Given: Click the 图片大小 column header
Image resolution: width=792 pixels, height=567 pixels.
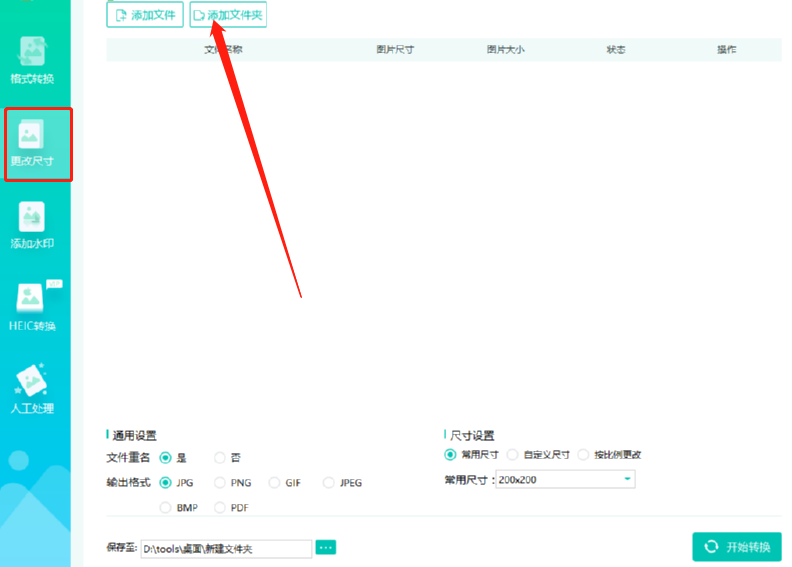Looking at the screenshot, I should [506, 49].
